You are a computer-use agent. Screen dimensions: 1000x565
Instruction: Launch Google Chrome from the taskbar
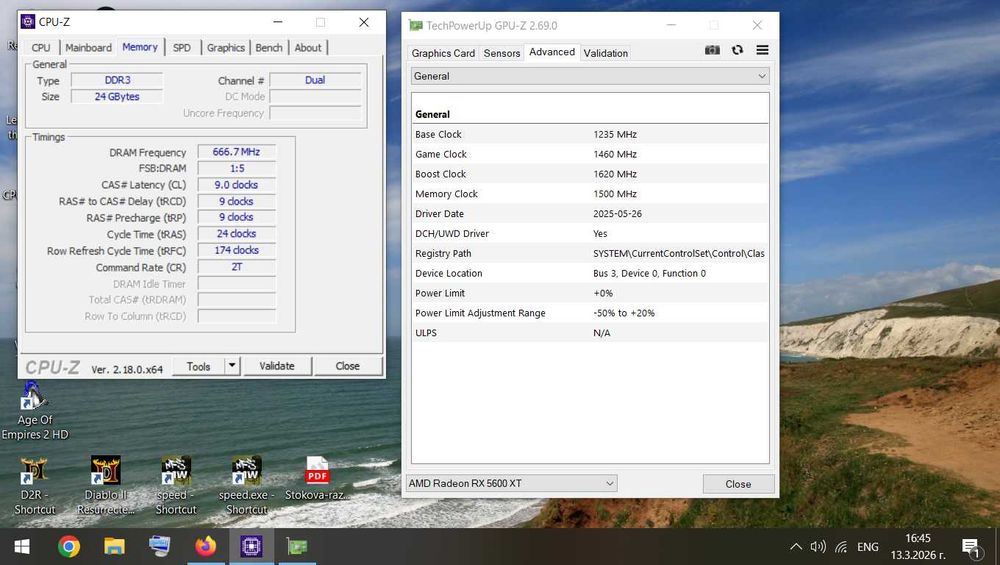tap(69, 547)
